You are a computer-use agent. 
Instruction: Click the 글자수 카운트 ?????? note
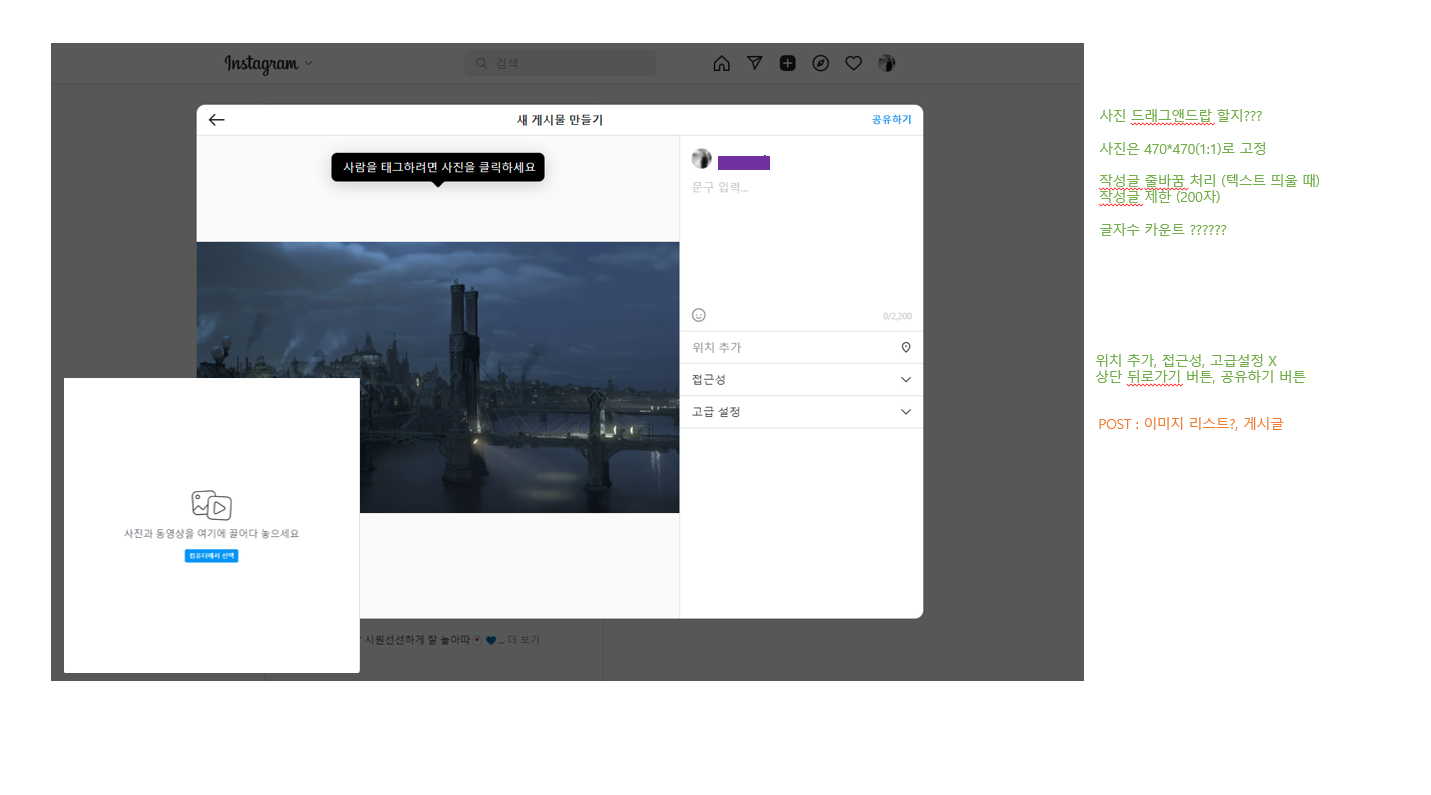tap(1162, 229)
